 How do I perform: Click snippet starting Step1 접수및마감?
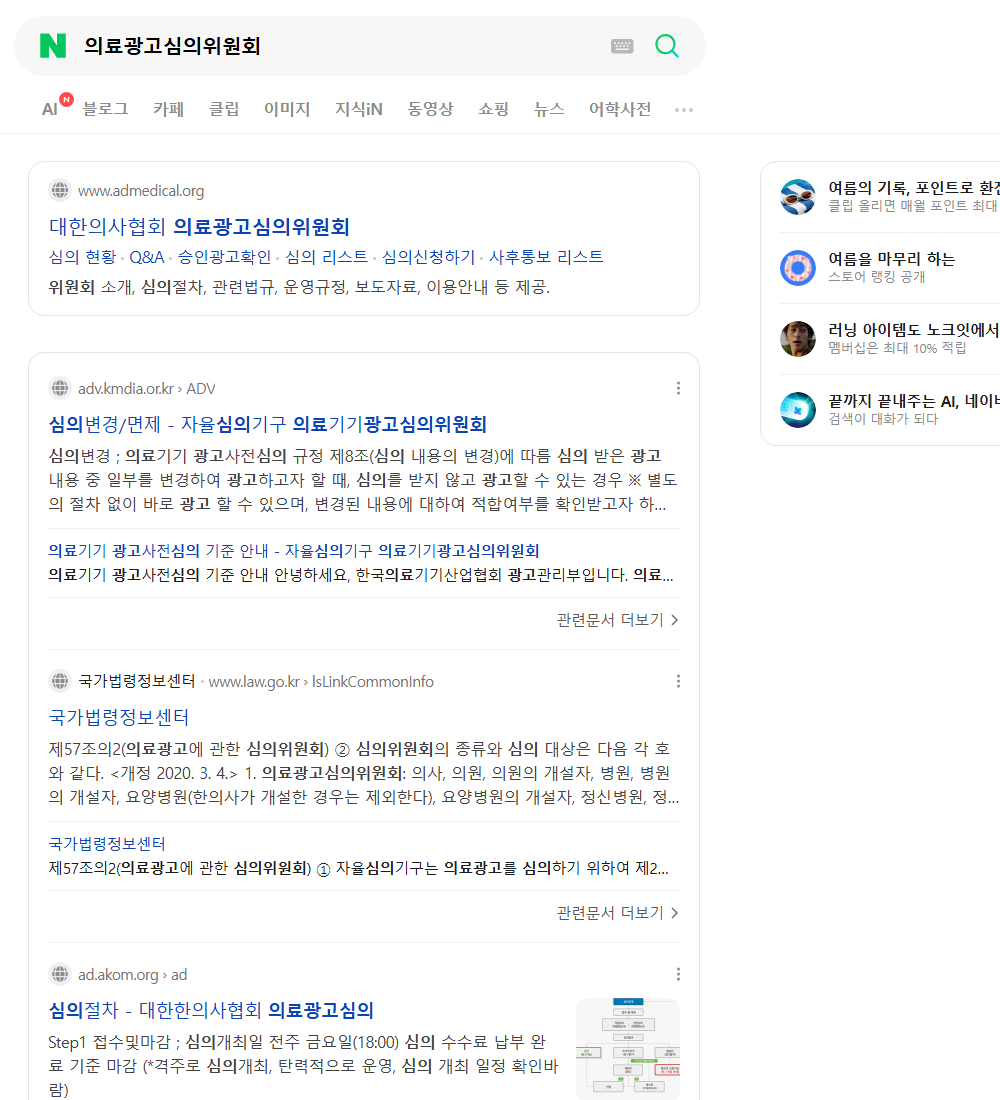(303, 1066)
